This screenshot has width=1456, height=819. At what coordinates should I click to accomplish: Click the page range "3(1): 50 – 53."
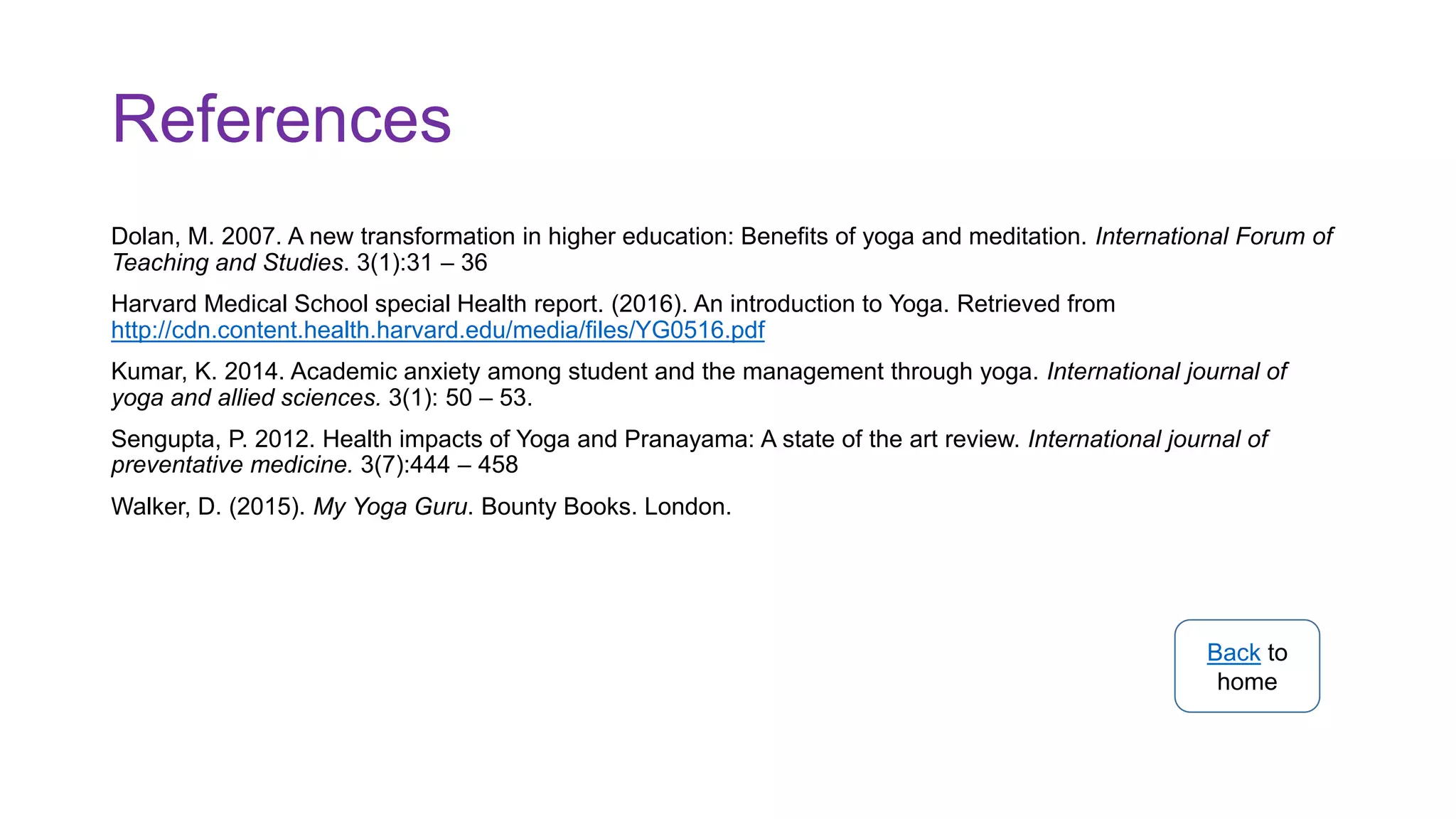click(x=460, y=398)
